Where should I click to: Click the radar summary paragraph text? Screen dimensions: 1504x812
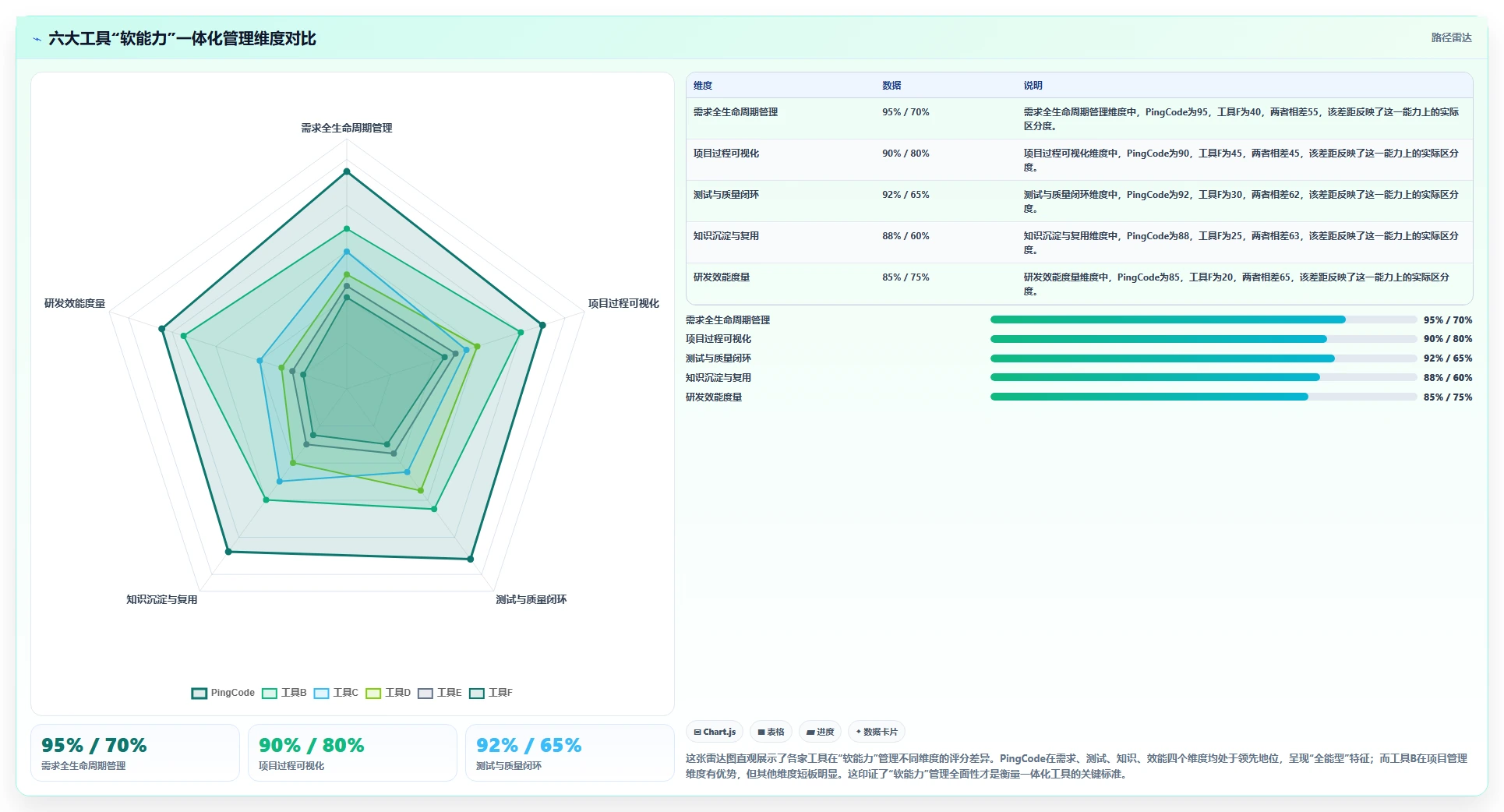pos(1077,766)
